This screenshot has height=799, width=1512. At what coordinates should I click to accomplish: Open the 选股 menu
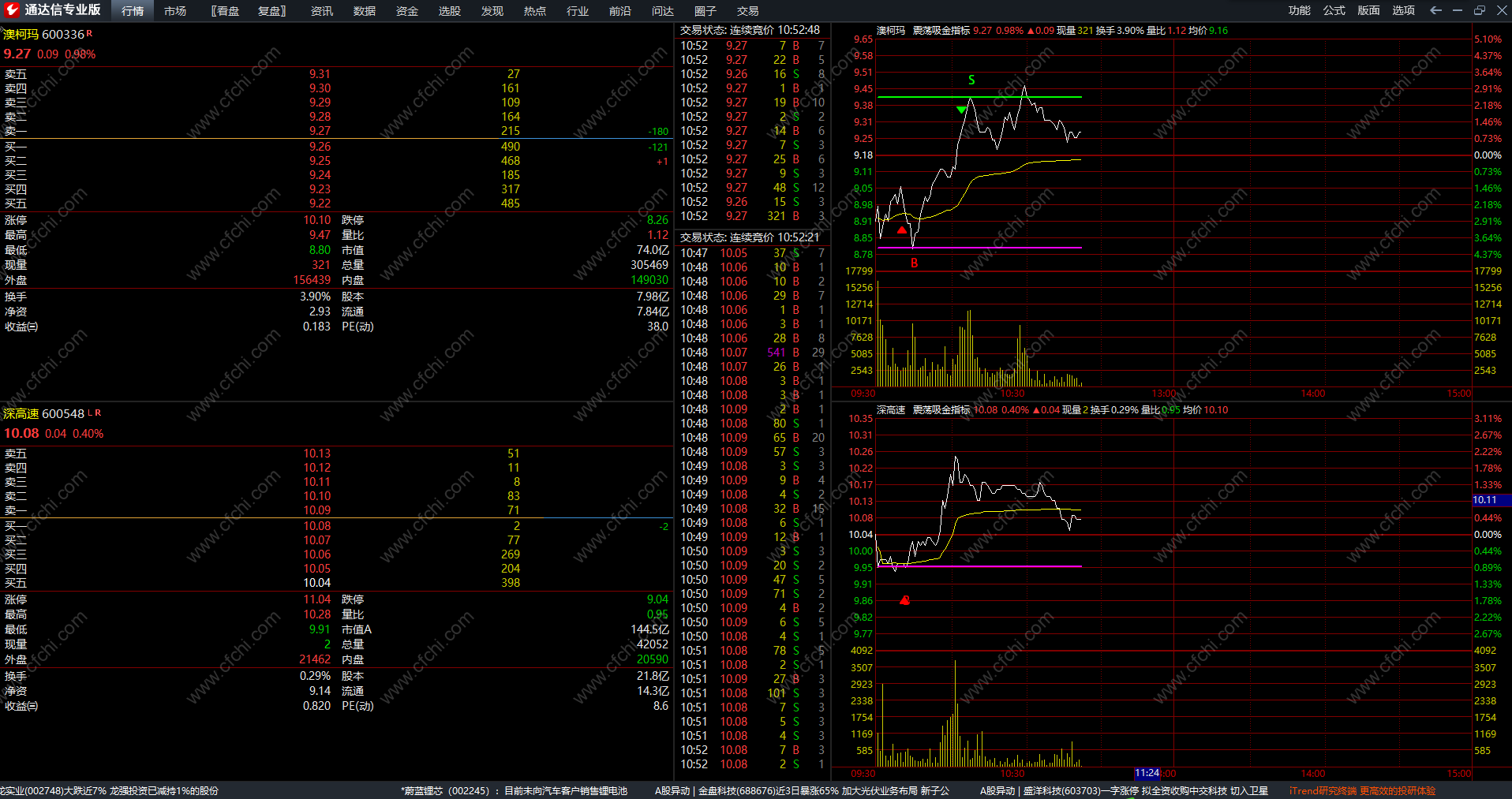pos(449,11)
